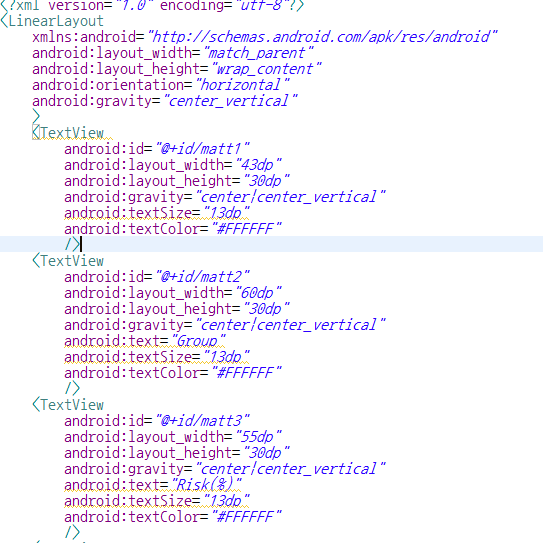Click the match_parent layout_width value
This screenshot has width=543, height=543.
coord(259,53)
